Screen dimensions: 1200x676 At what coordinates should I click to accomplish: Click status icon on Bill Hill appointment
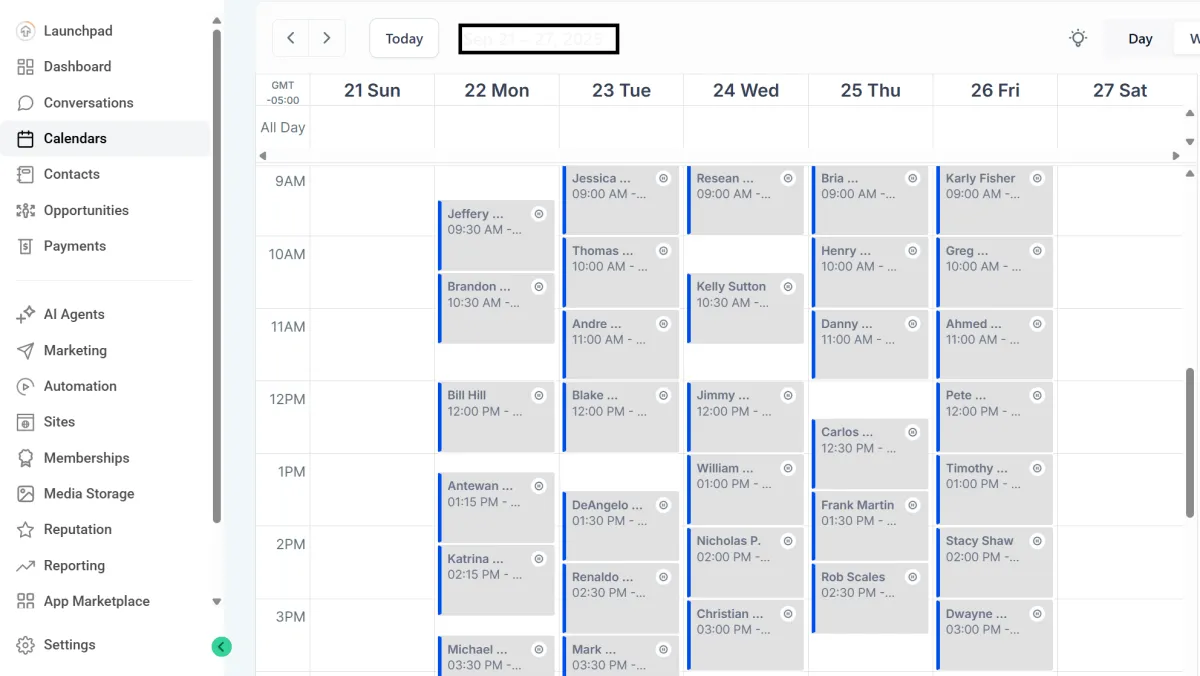pos(539,396)
